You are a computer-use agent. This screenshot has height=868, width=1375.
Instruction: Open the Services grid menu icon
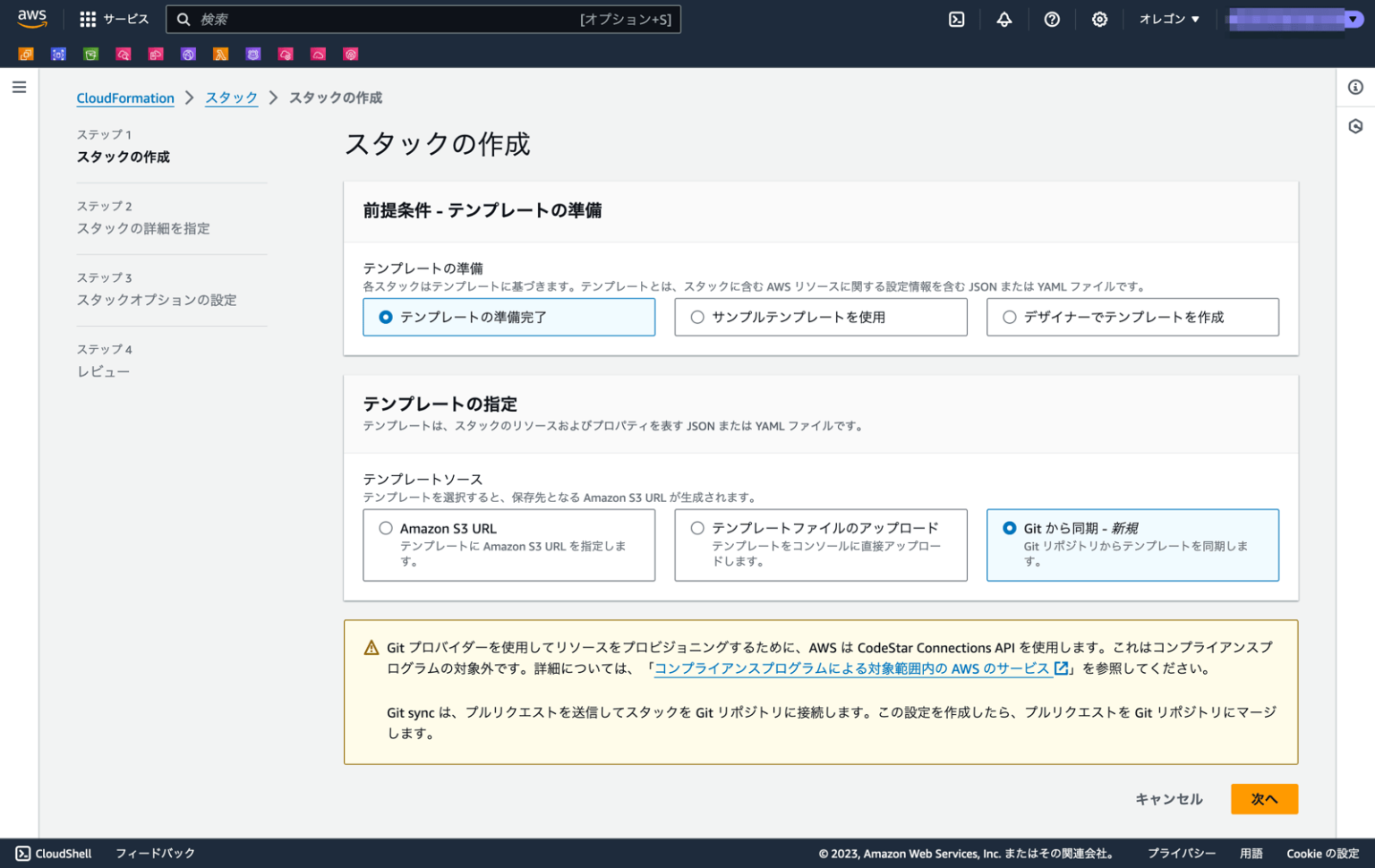tap(87, 18)
